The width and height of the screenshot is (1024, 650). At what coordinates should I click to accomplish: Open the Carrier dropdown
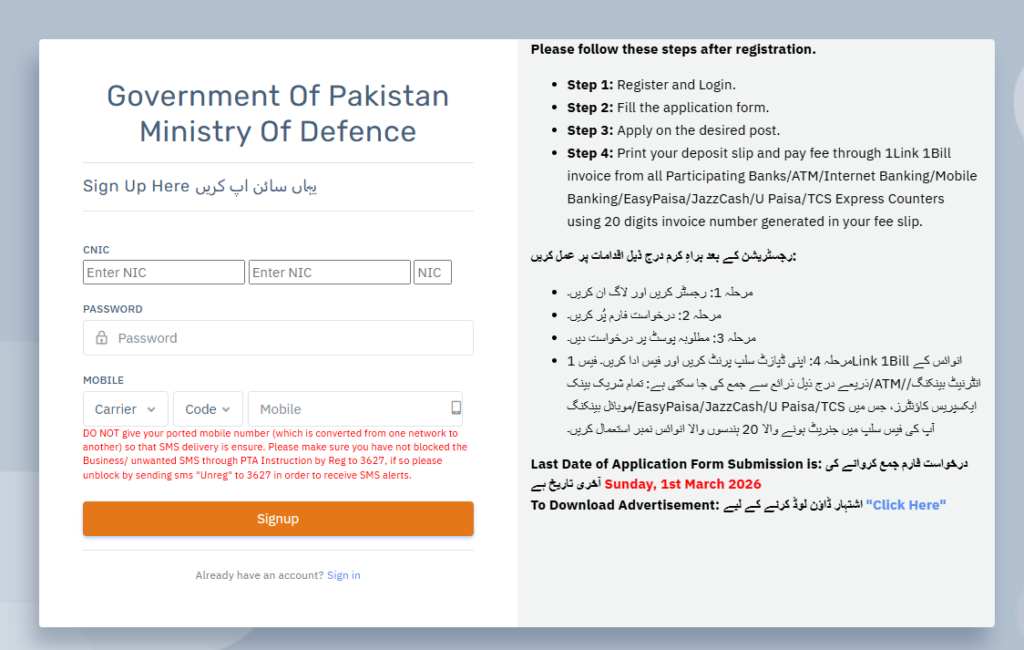pyautogui.click(x=125, y=408)
